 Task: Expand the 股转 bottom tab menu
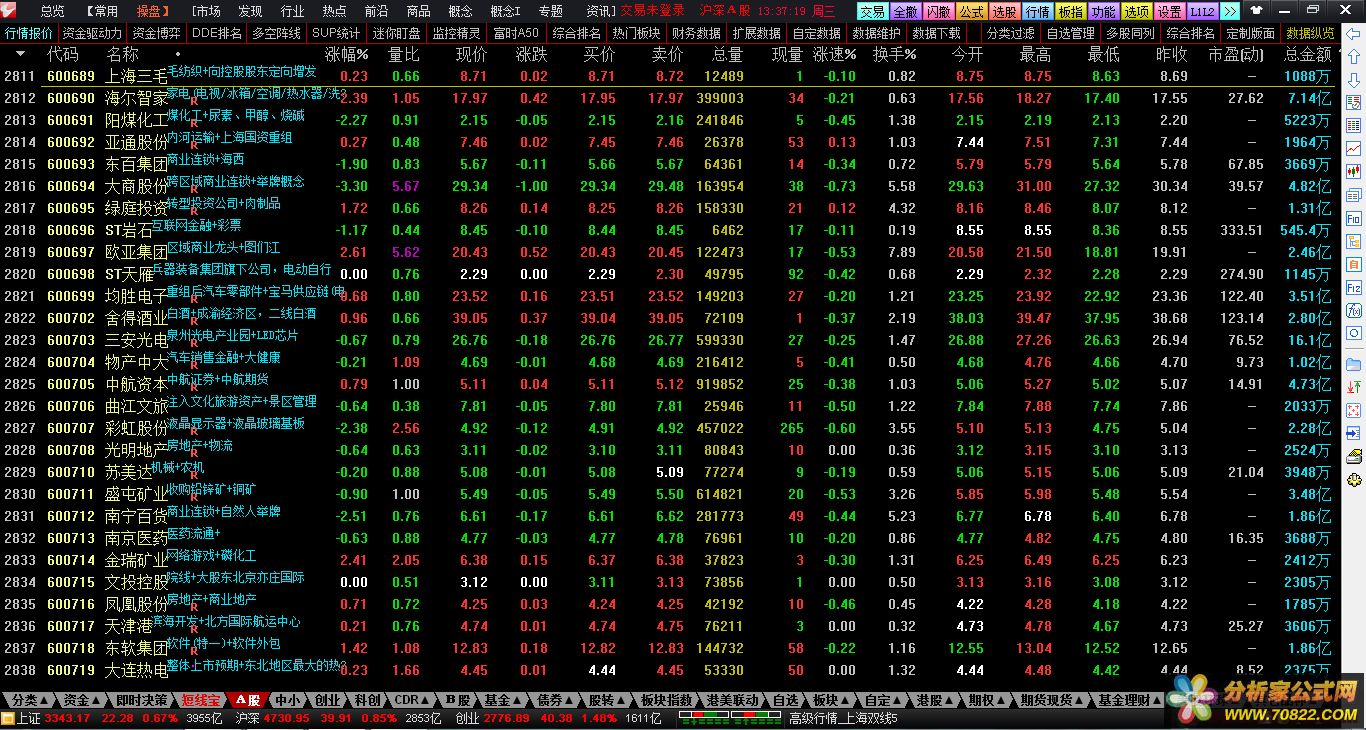[622, 701]
